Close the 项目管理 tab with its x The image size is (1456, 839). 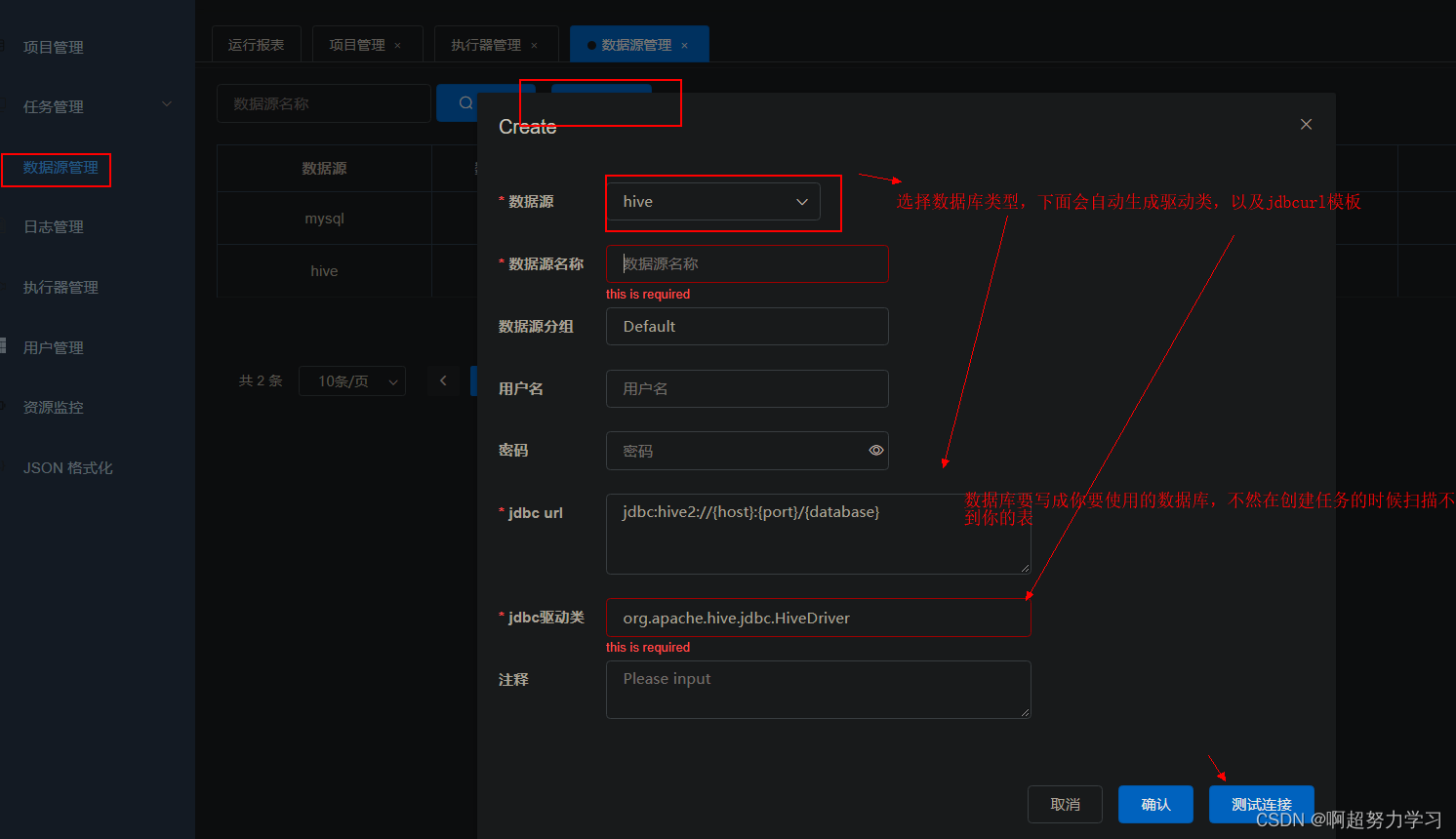[x=397, y=46]
